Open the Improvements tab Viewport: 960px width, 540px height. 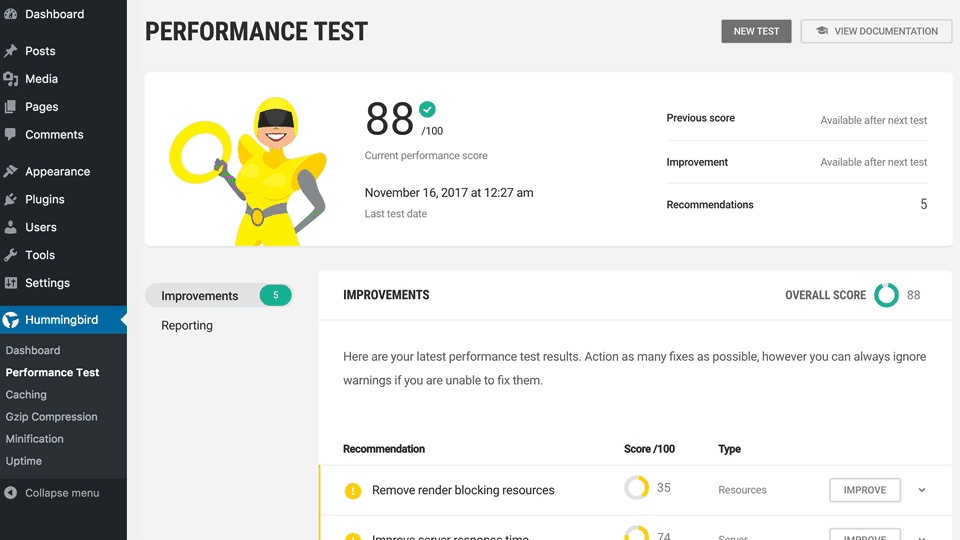(x=200, y=296)
